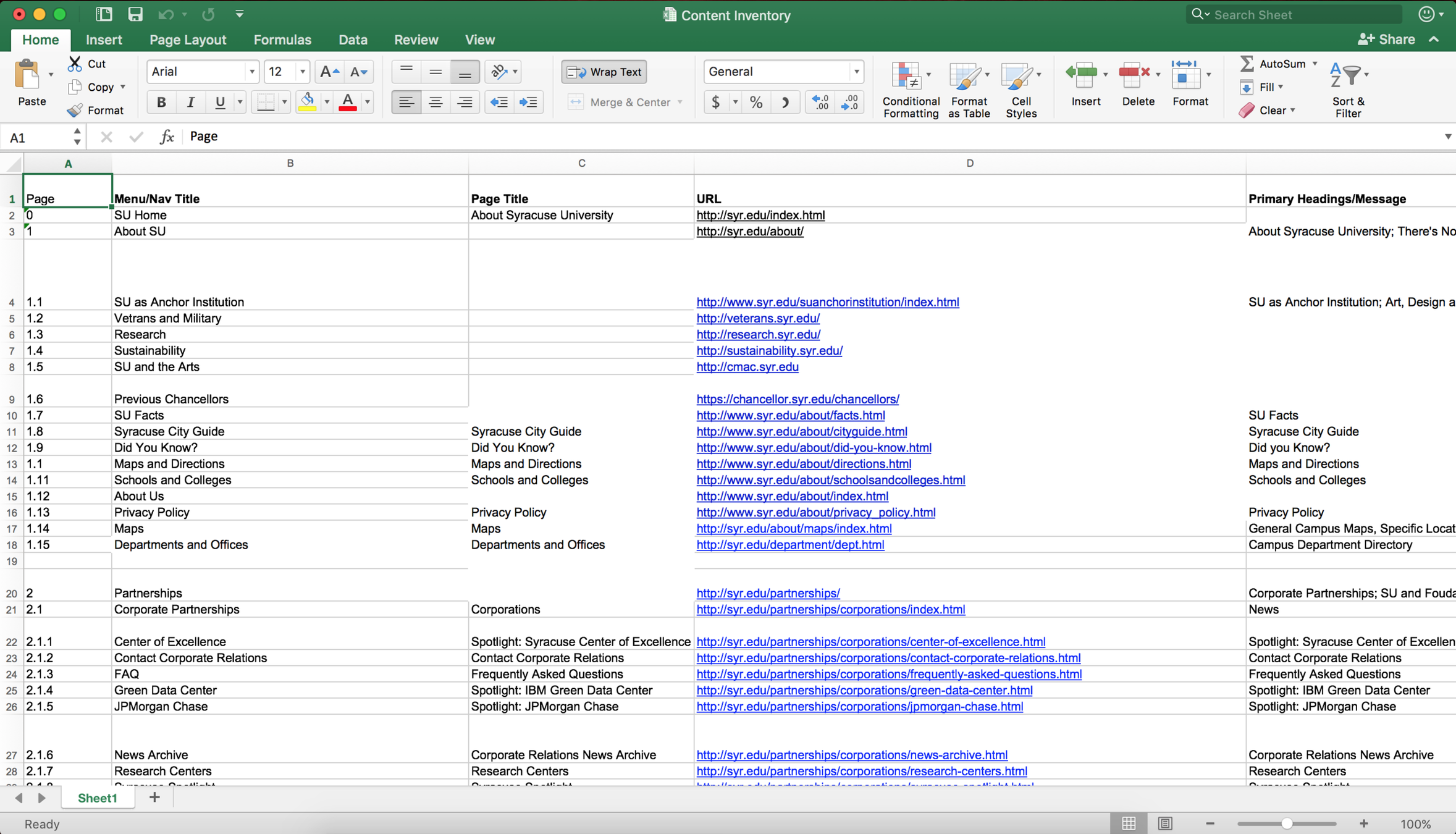Expand the General number format dropdown
Screen dimensions: 1456x834
[x=856, y=72]
